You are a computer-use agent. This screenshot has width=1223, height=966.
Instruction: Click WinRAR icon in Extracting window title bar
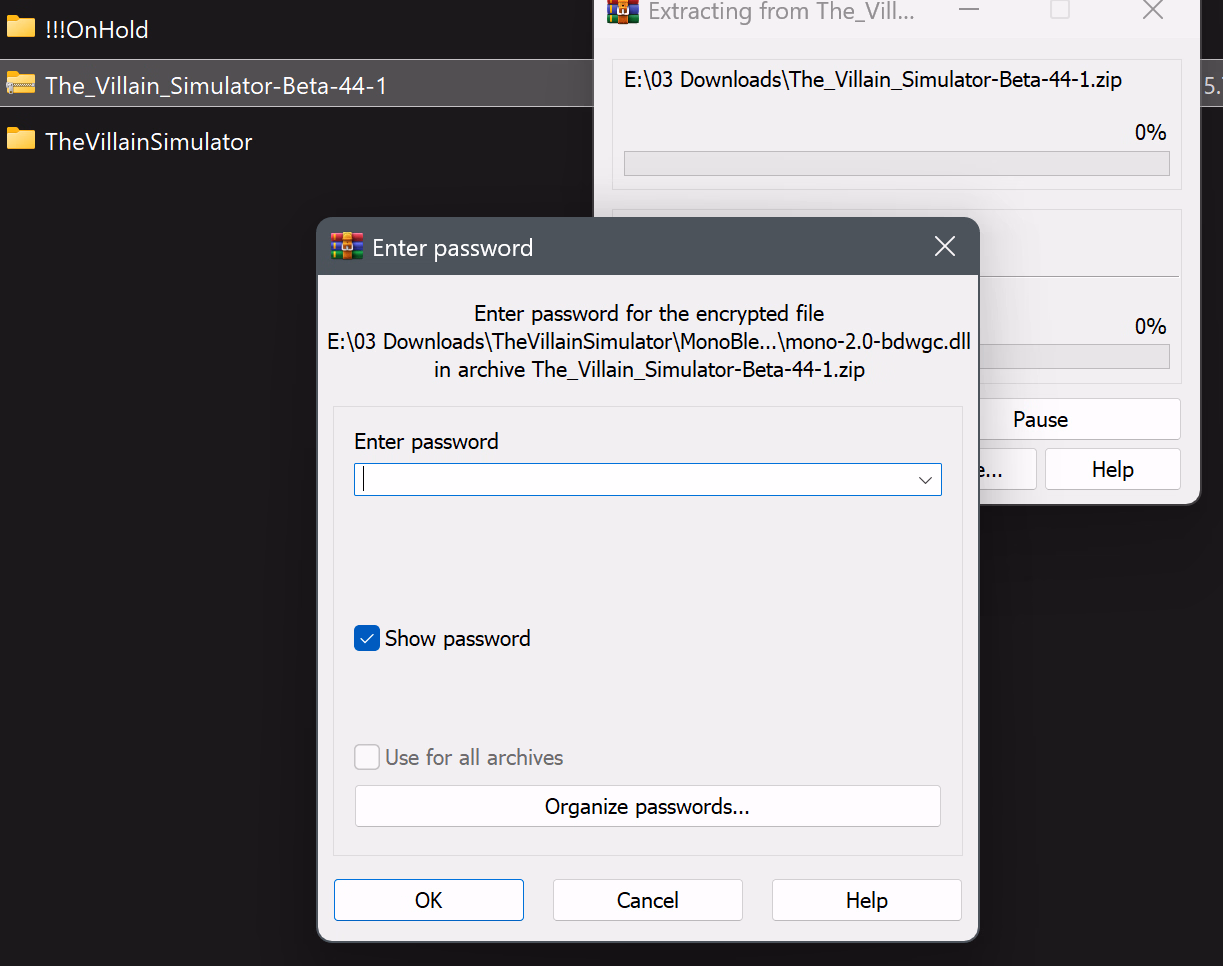click(x=623, y=12)
